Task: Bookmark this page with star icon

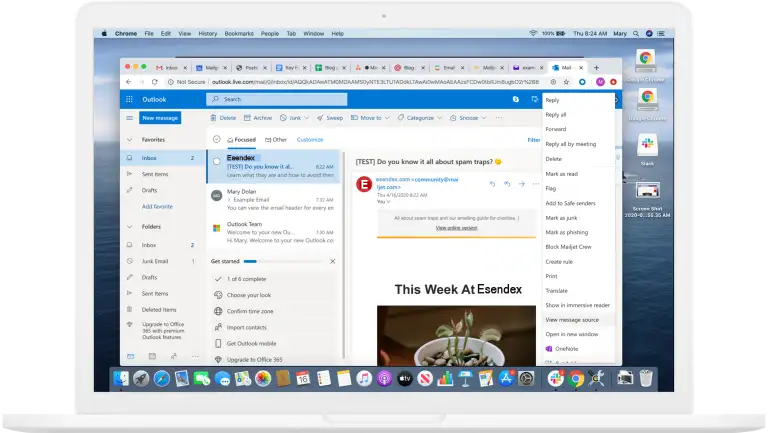Action: point(566,82)
